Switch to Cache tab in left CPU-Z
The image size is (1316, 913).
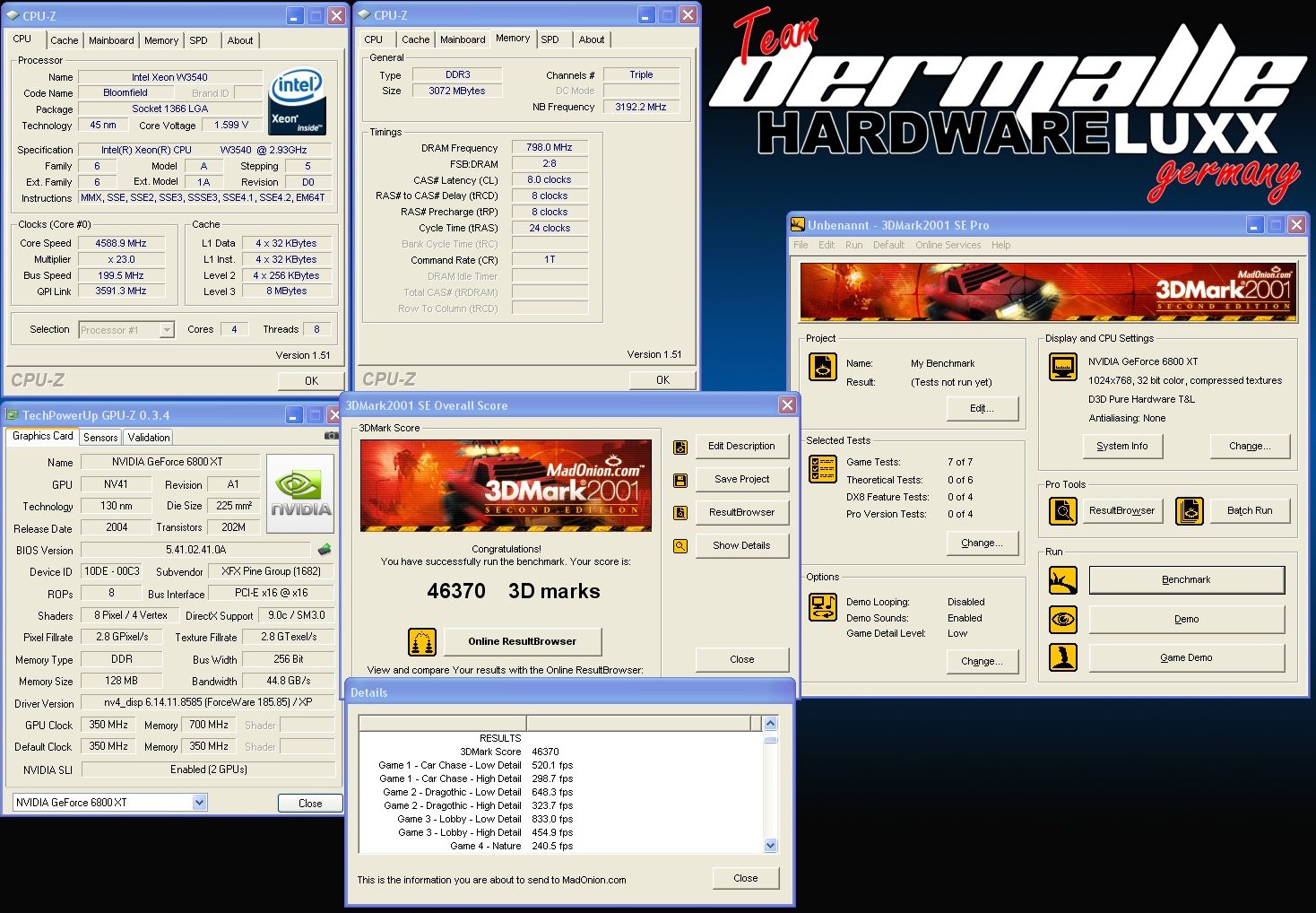[64, 40]
